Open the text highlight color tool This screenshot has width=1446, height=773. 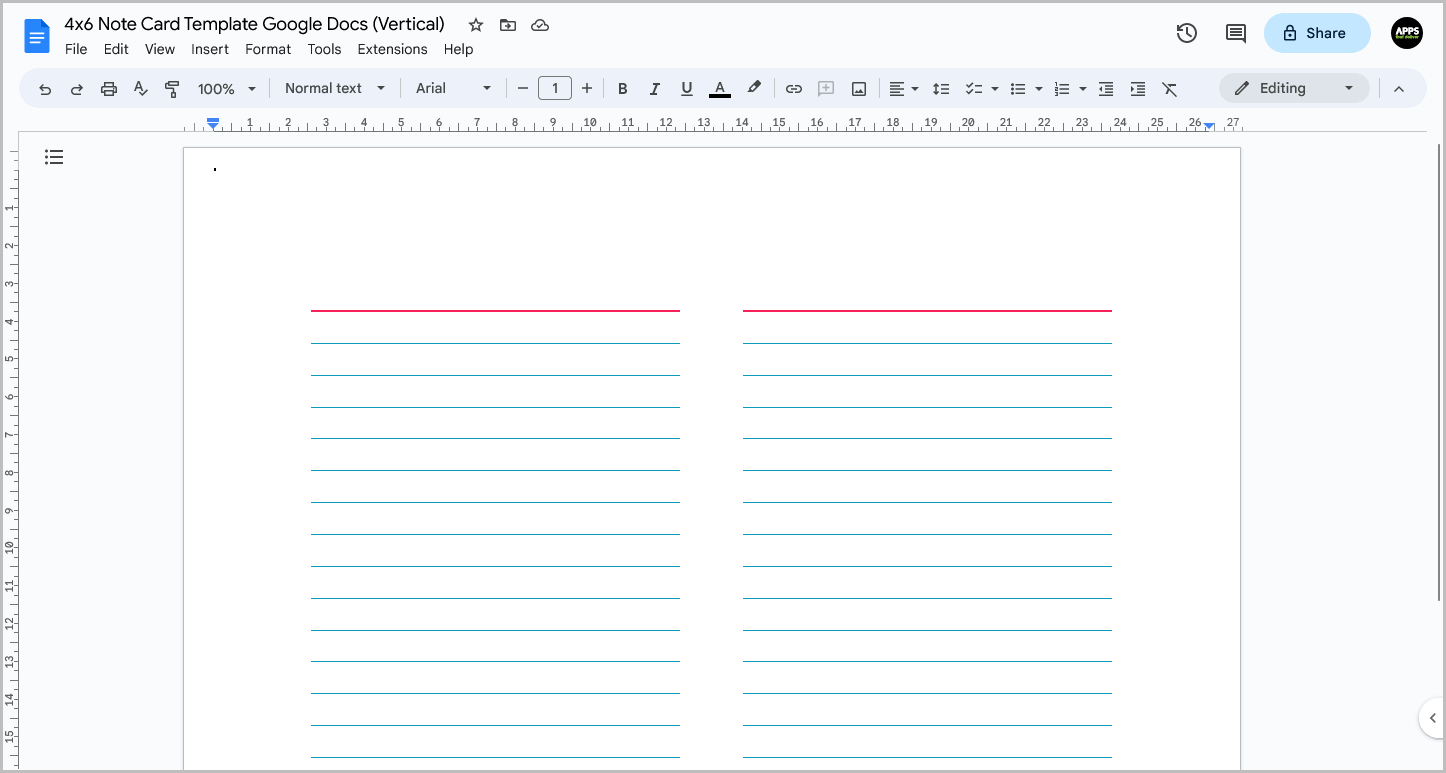pyautogui.click(x=754, y=88)
